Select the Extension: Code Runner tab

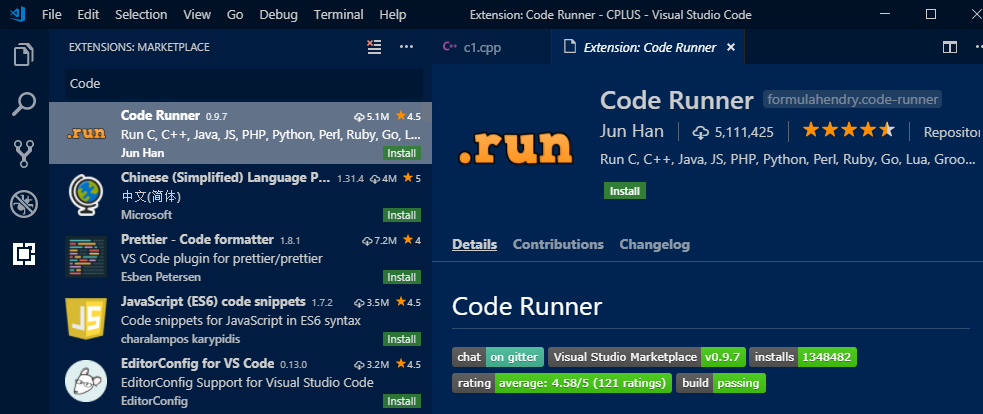click(x=649, y=47)
